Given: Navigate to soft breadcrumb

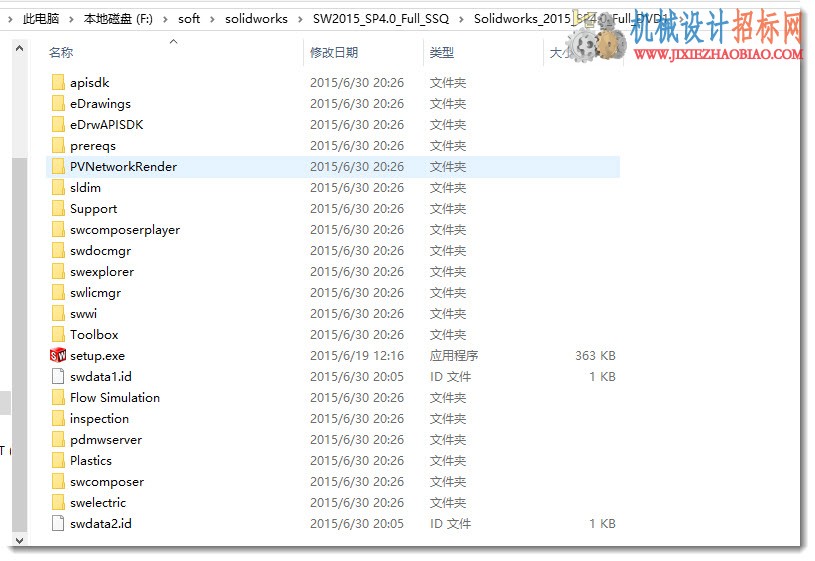Looking at the screenshot, I should pyautogui.click(x=189, y=19).
